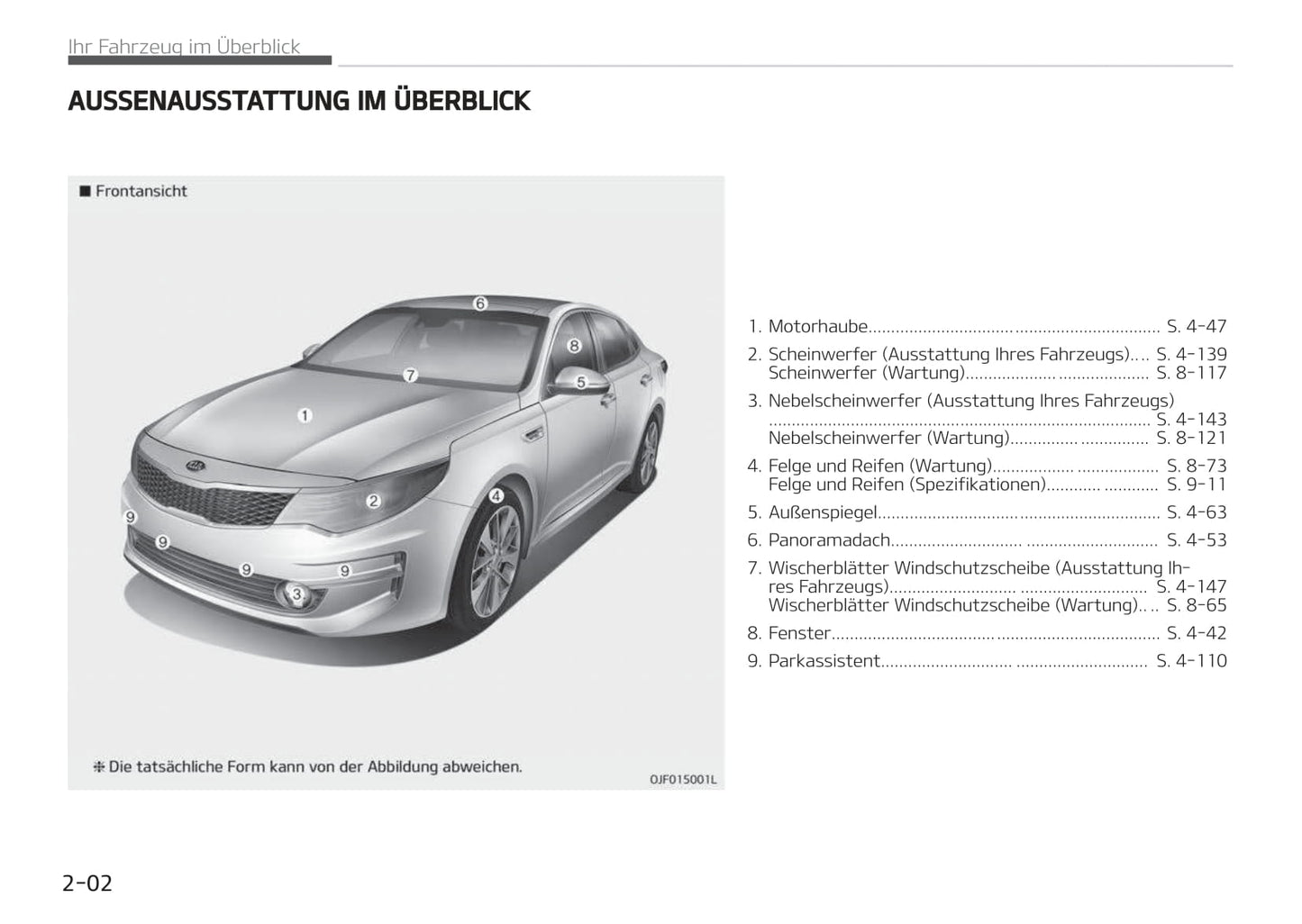Viewport: 1302px width, 924px height.
Task: Open the Fenster entry in the list
Action: (x=798, y=633)
